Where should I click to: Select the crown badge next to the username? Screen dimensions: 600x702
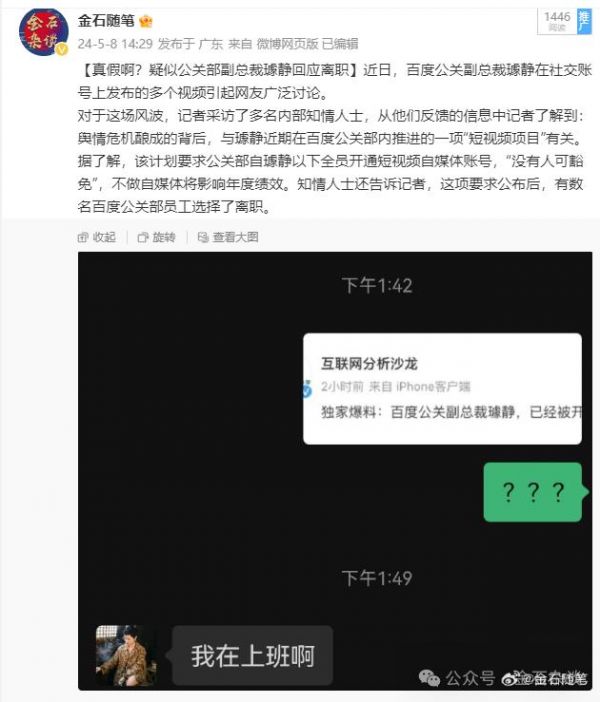coord(146,21)
